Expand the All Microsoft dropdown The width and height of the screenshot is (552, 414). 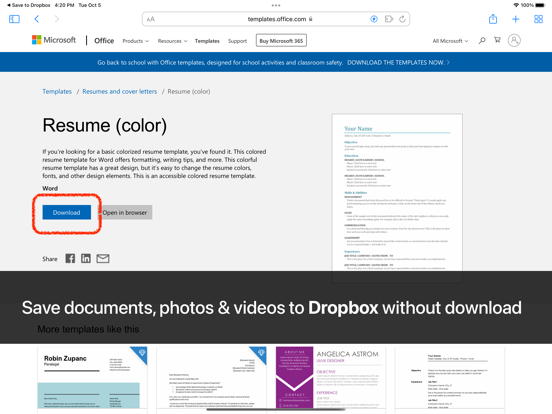click(x=450, y=41)
